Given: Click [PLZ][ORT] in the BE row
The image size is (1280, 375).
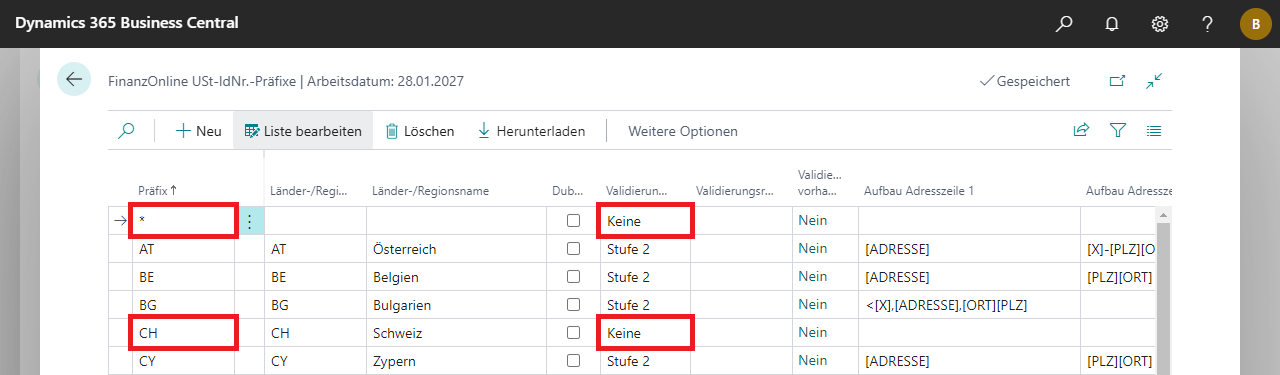Looking at the screenshot, I should coord(1118,277).
